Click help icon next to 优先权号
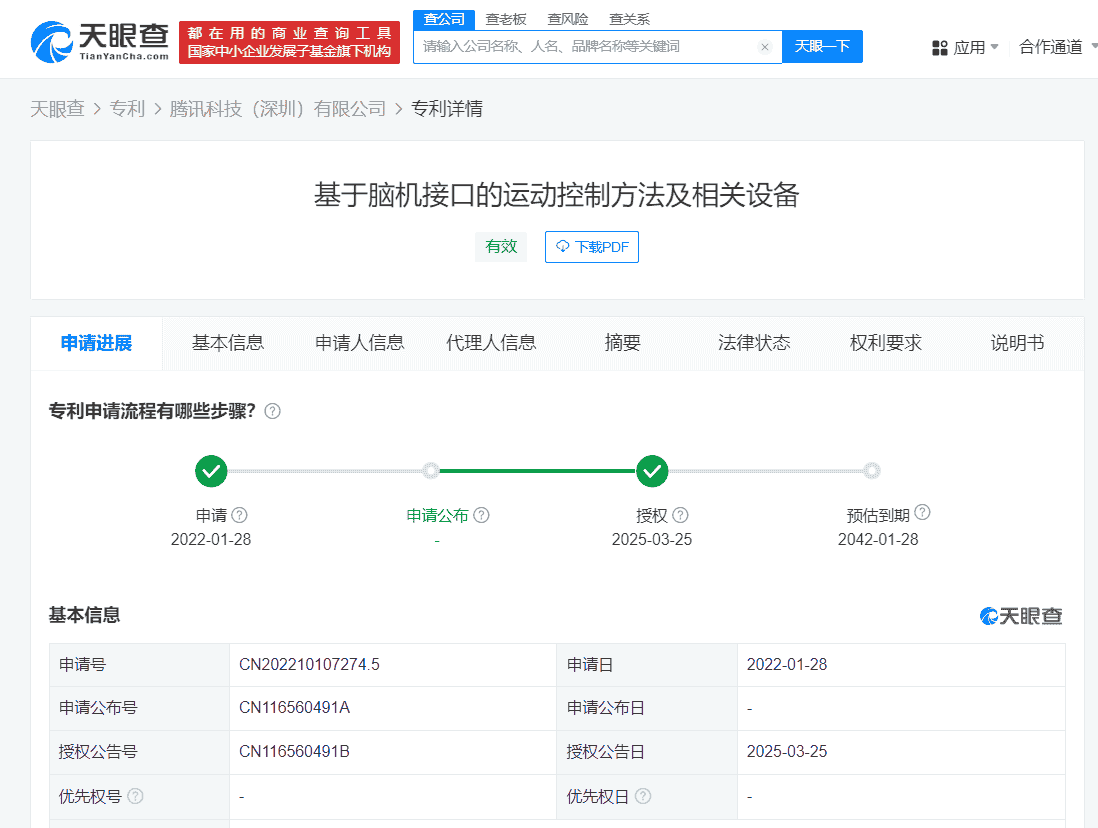The height and width of the screenshot is (828, 1098). tap(135, 796)
